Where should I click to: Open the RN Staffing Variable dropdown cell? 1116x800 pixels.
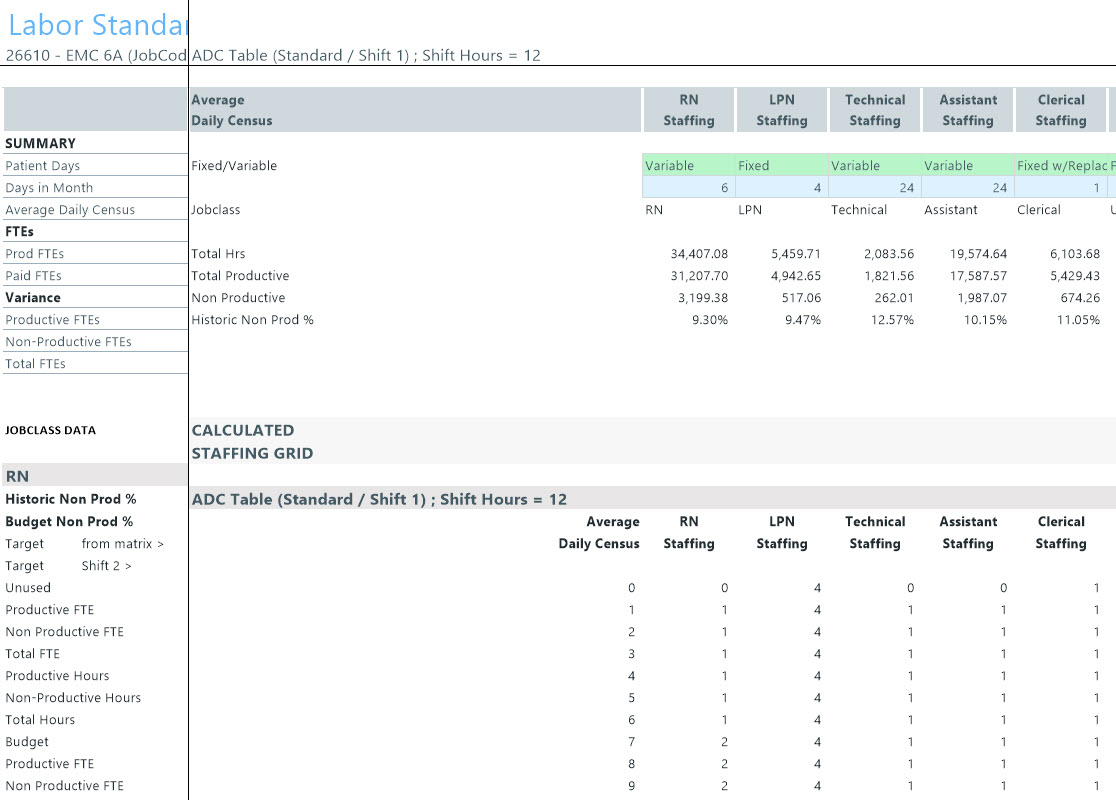pyautogui.click(x=687, y=166)
